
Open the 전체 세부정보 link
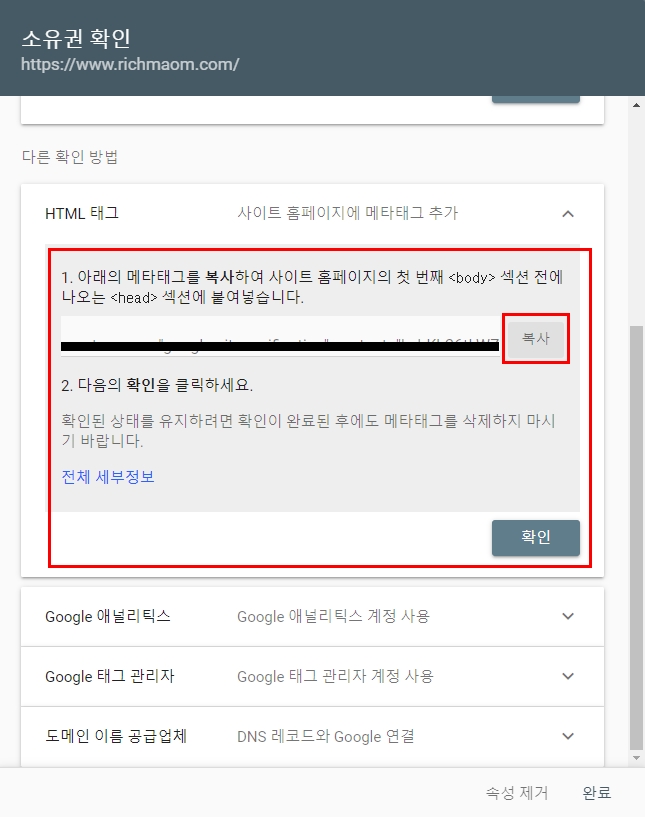tap(108, 477)
